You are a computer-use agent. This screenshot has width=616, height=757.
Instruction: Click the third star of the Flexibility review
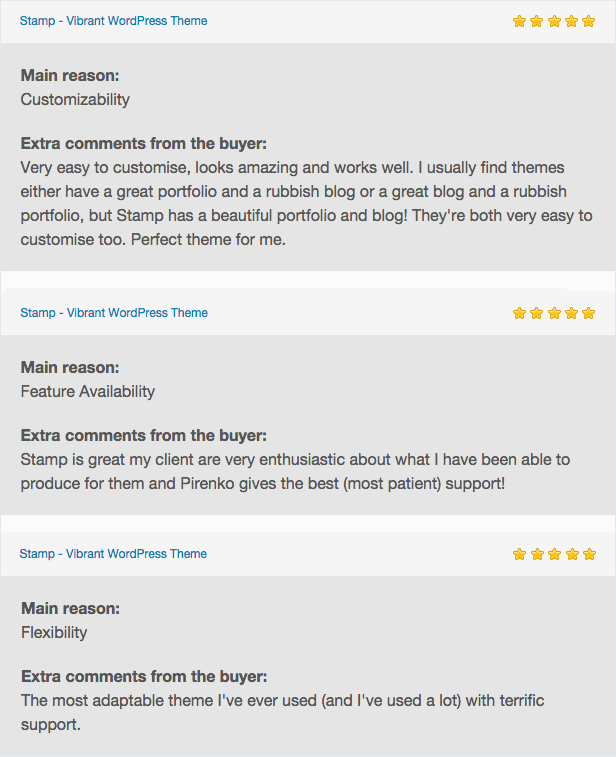(x=554, y=554)
